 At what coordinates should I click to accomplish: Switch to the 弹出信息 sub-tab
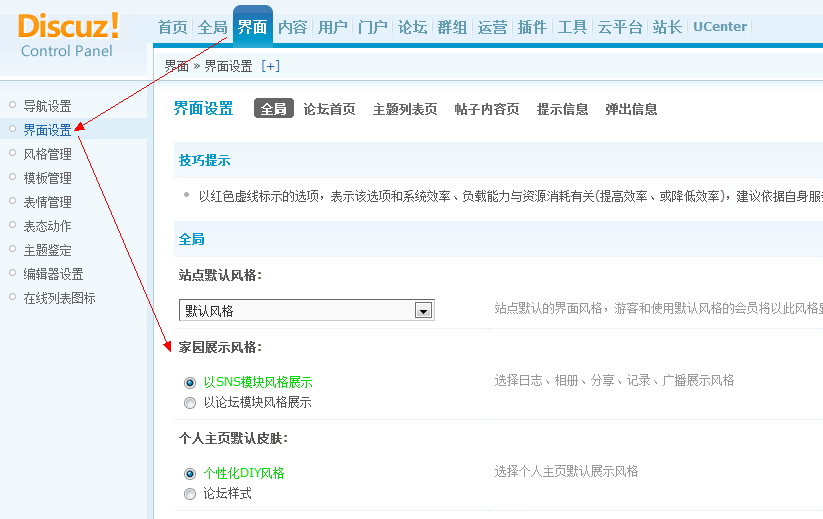click(x=631, y=109)
